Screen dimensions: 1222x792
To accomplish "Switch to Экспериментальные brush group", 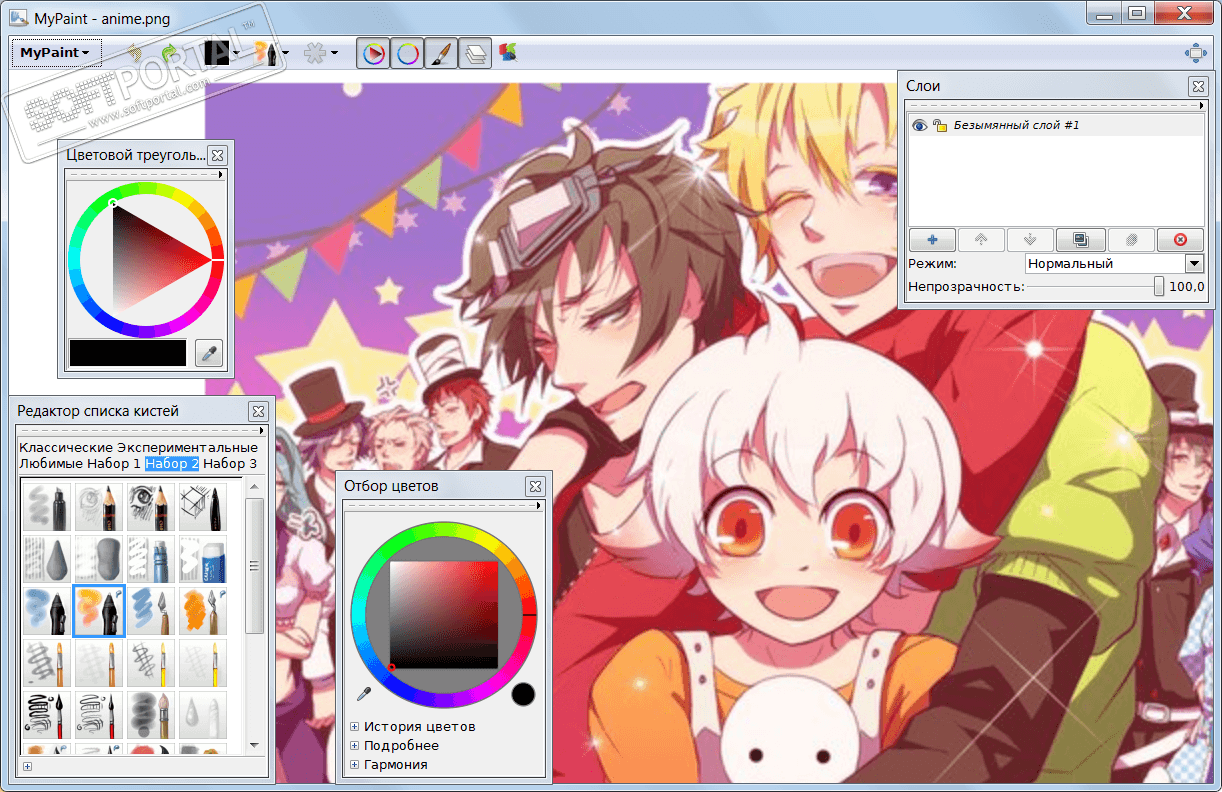I will point(188,447).
